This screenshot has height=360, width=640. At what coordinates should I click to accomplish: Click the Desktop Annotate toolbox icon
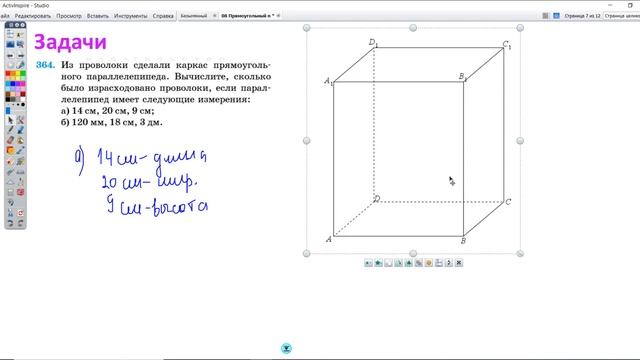(x=10, y=44)
